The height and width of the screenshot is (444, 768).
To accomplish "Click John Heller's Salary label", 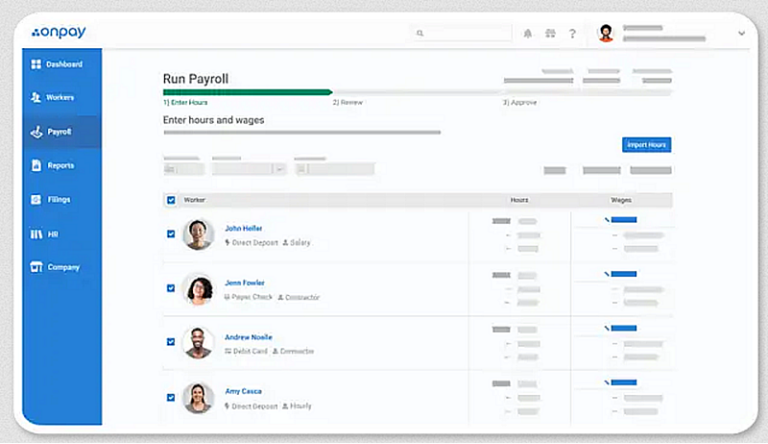I will (x=297, y=243).
